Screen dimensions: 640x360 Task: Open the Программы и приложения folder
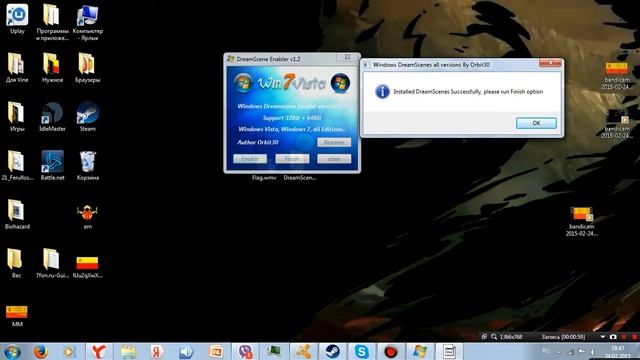pos(52,22)
